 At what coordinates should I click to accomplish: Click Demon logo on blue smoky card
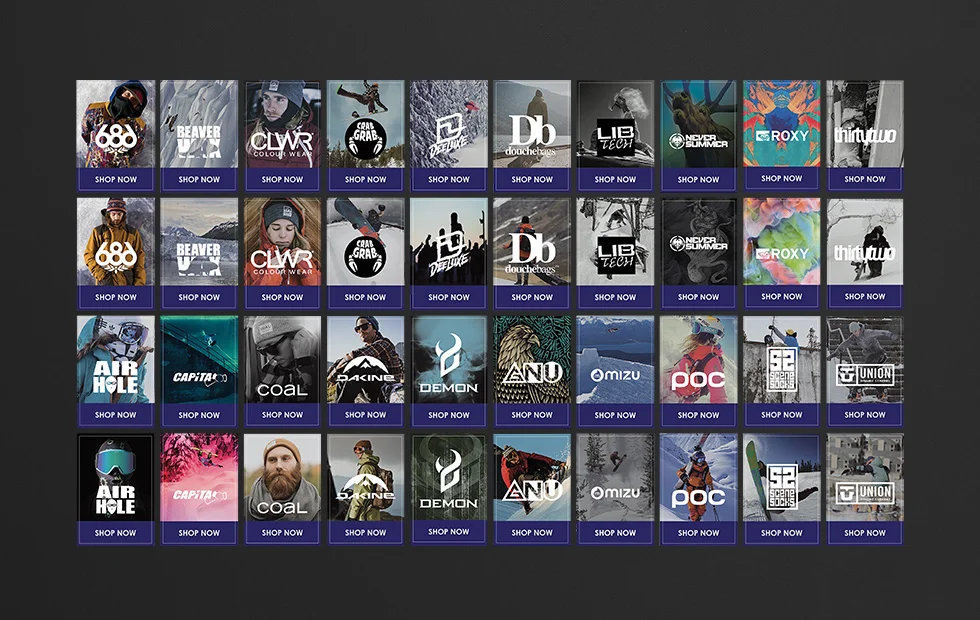coord(448,364)
